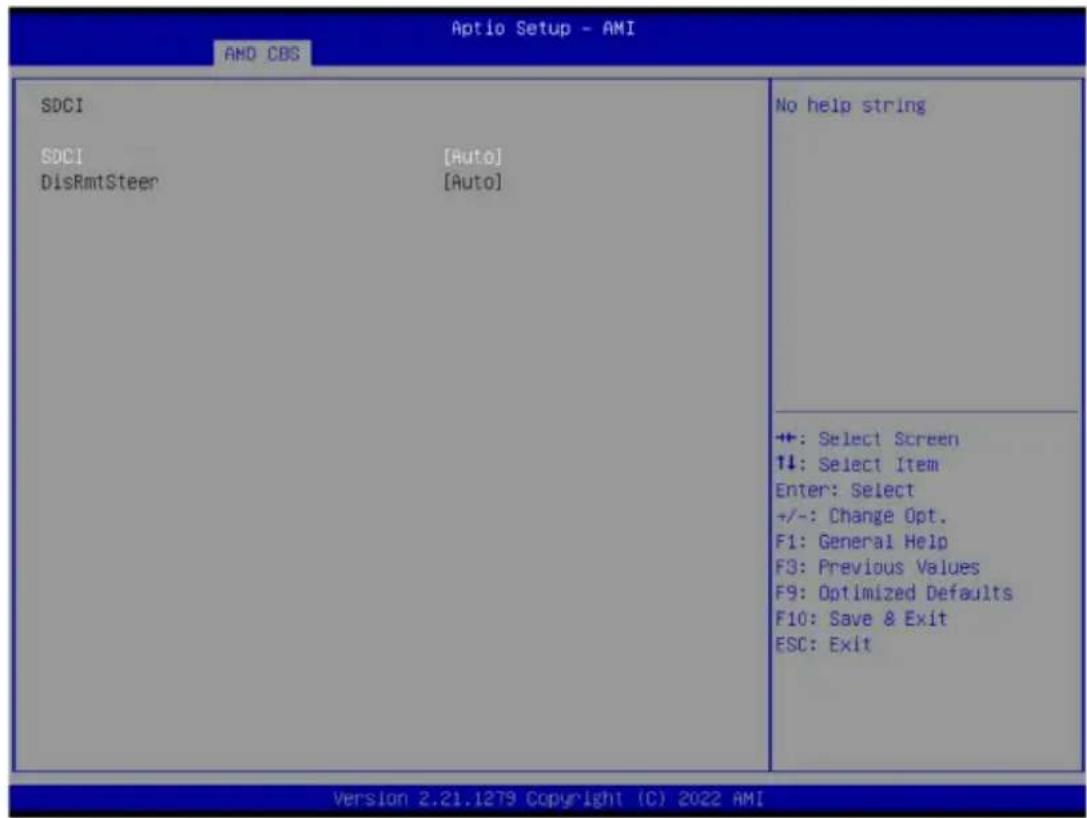The height and width of the screenshot is (818, 1087).
Task: Click the '+/-: Change Opt.' hint
Action: coord(861,516)
